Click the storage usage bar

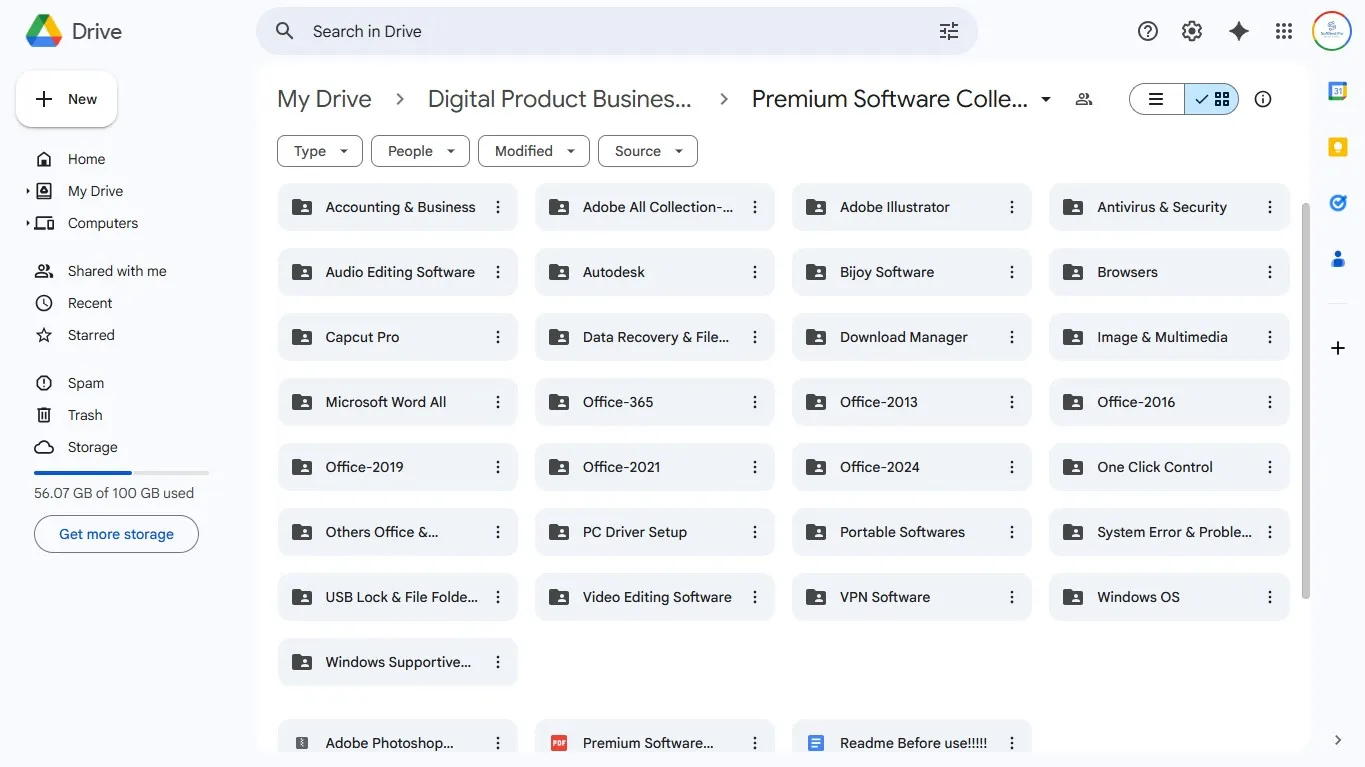120,473
